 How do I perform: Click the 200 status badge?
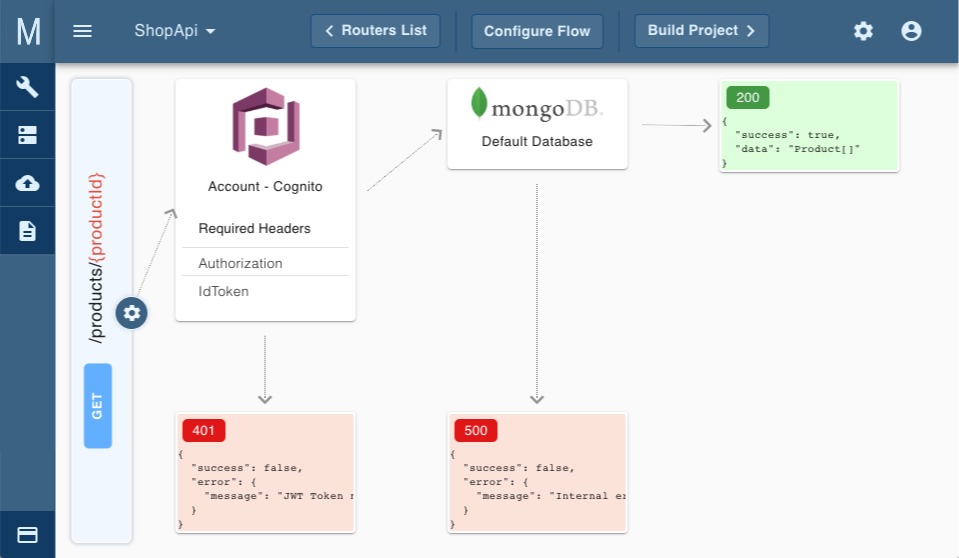747,97
